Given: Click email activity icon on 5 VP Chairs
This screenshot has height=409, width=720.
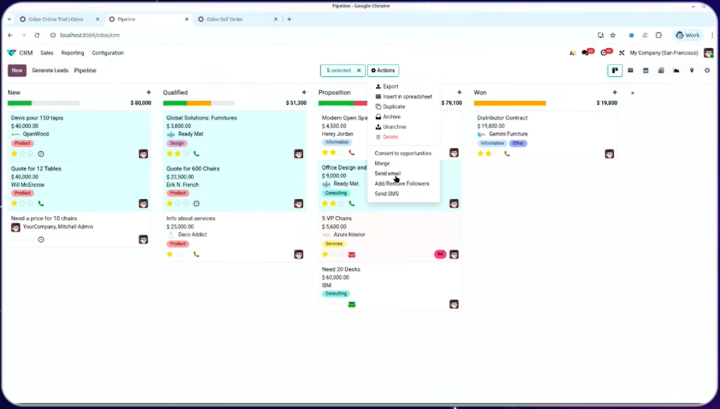Looking at the screenshot, I should pyautogui.click(x=352, y=254).
